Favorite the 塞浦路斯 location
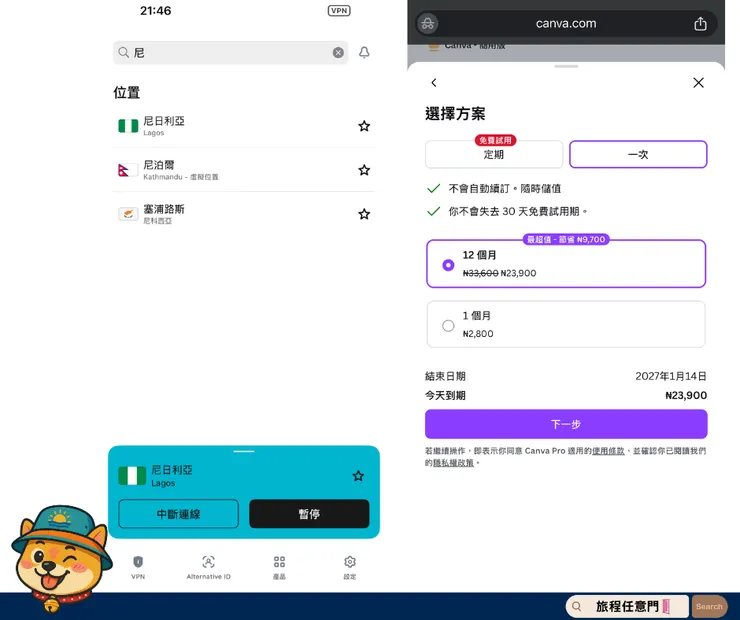This screenshot has width=740, height=620. [364, 214]
